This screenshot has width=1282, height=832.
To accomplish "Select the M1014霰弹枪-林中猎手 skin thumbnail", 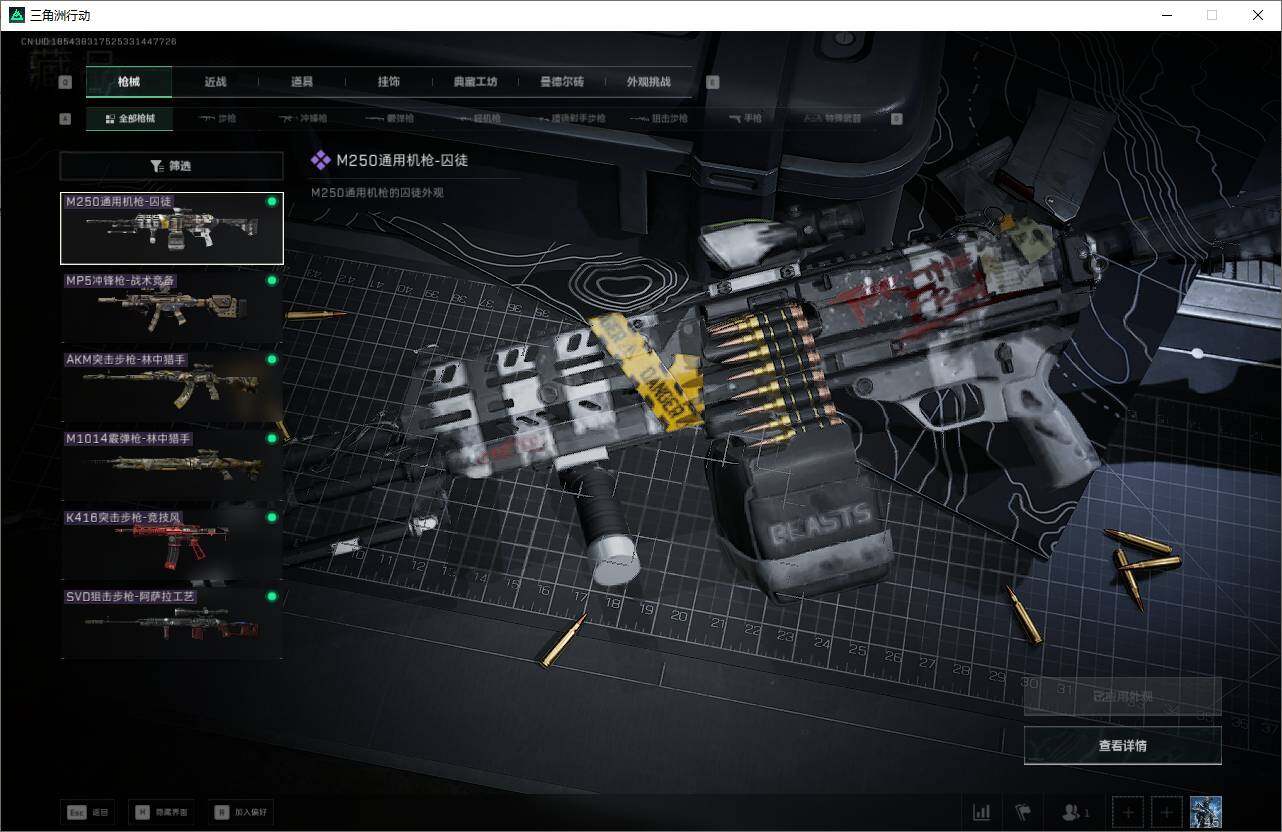I will tap(172, 465).
